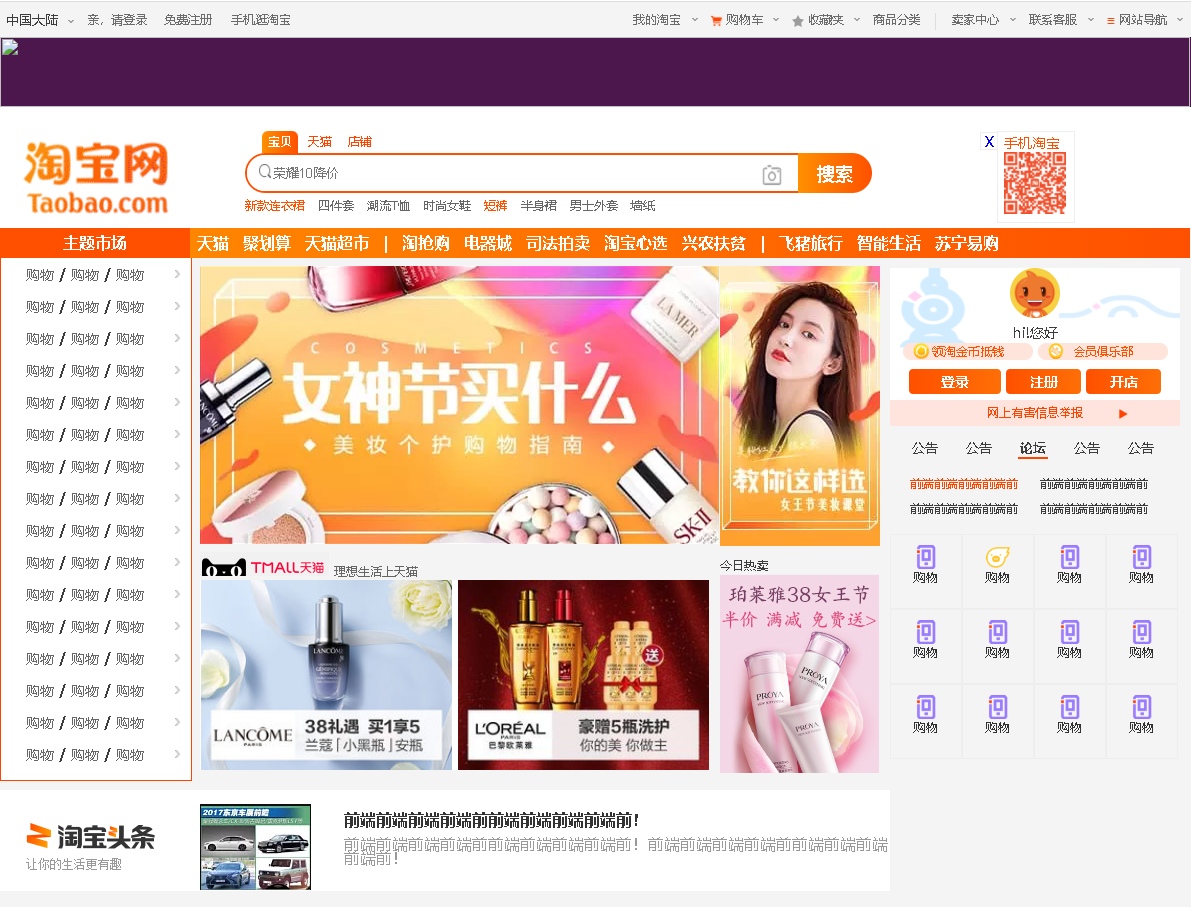Select the 天猫 search tab

(320, 142)
